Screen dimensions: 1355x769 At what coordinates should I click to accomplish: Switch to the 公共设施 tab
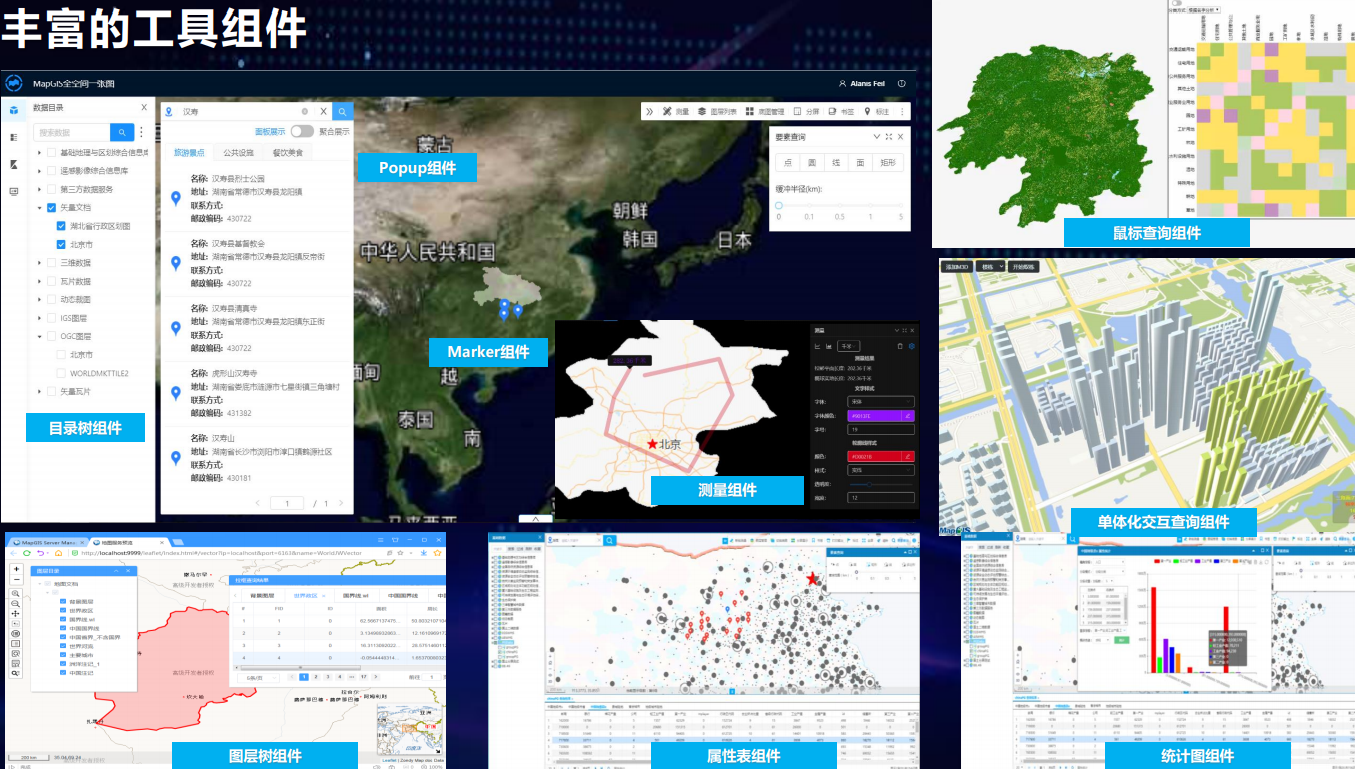[x=238, y=153]
